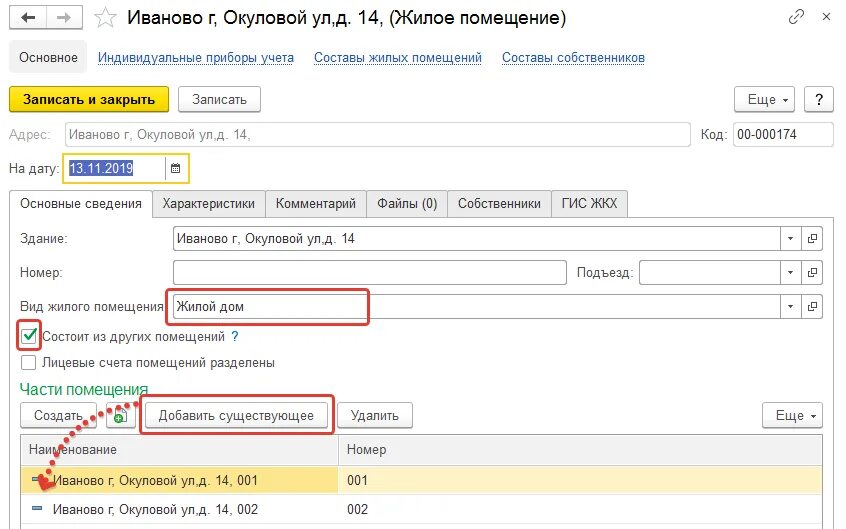
Task: Open the top Еще menu
Action: pyautogui.click(x=768, y=99)
